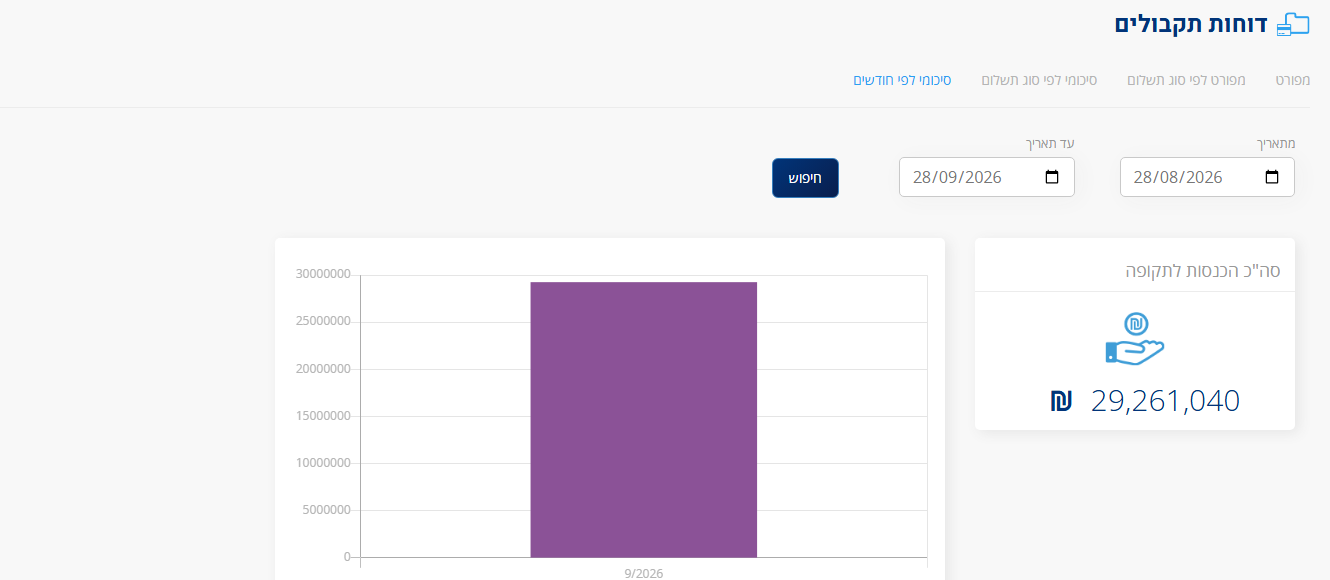Click the 30000000 y-axis label
Viewport: 1330px width, 580px height.
323,274
